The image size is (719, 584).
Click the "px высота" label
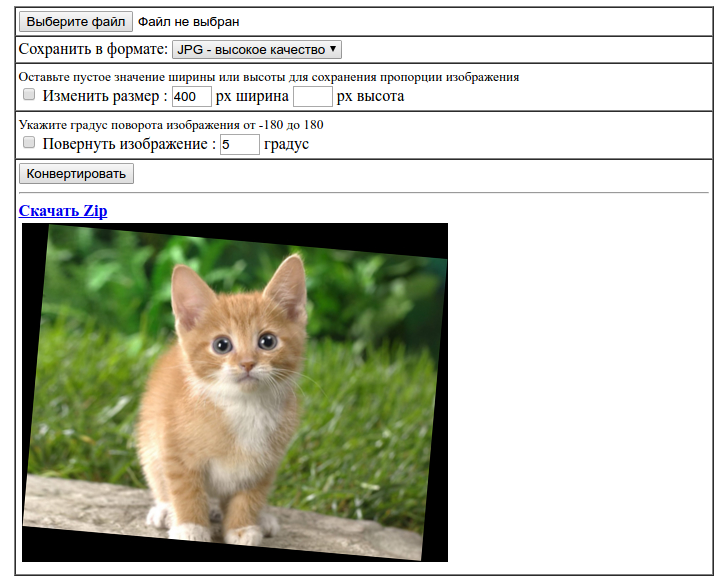point(370,96)
